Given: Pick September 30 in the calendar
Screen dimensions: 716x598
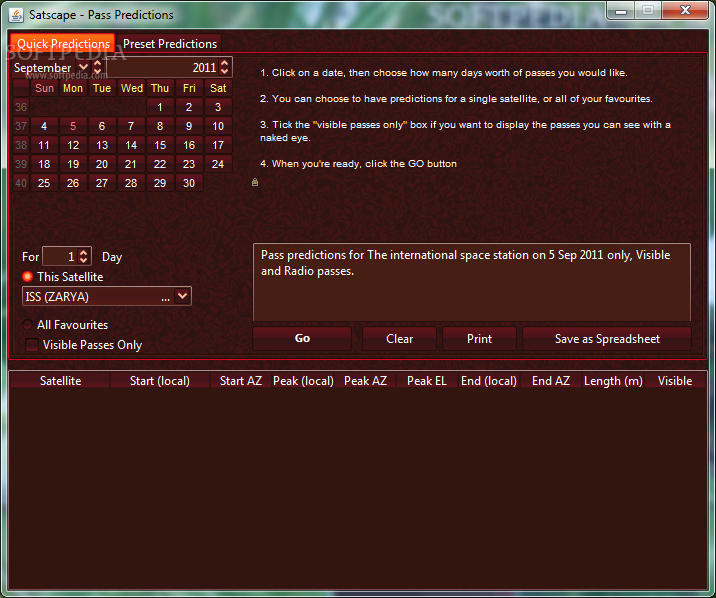Looking at the screenshot, I should [189, 183].
